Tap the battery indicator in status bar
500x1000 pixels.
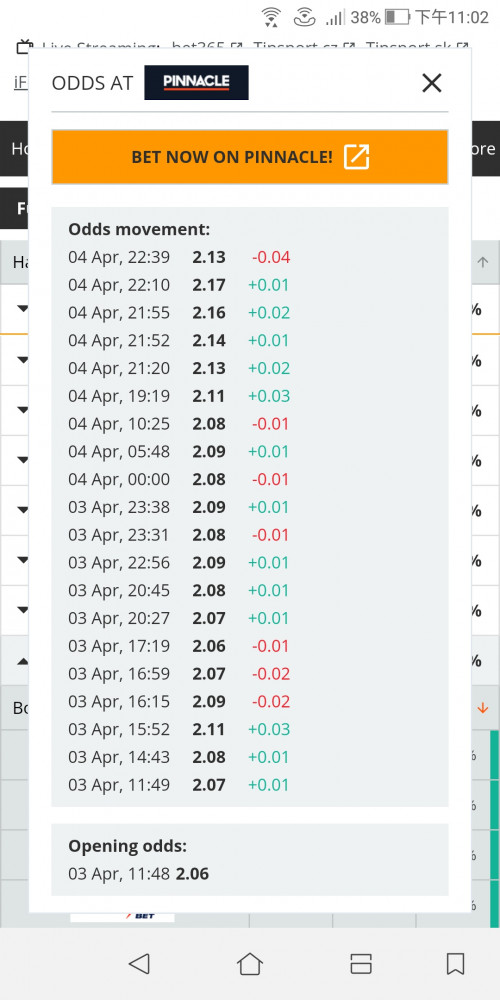click(397, 17)
